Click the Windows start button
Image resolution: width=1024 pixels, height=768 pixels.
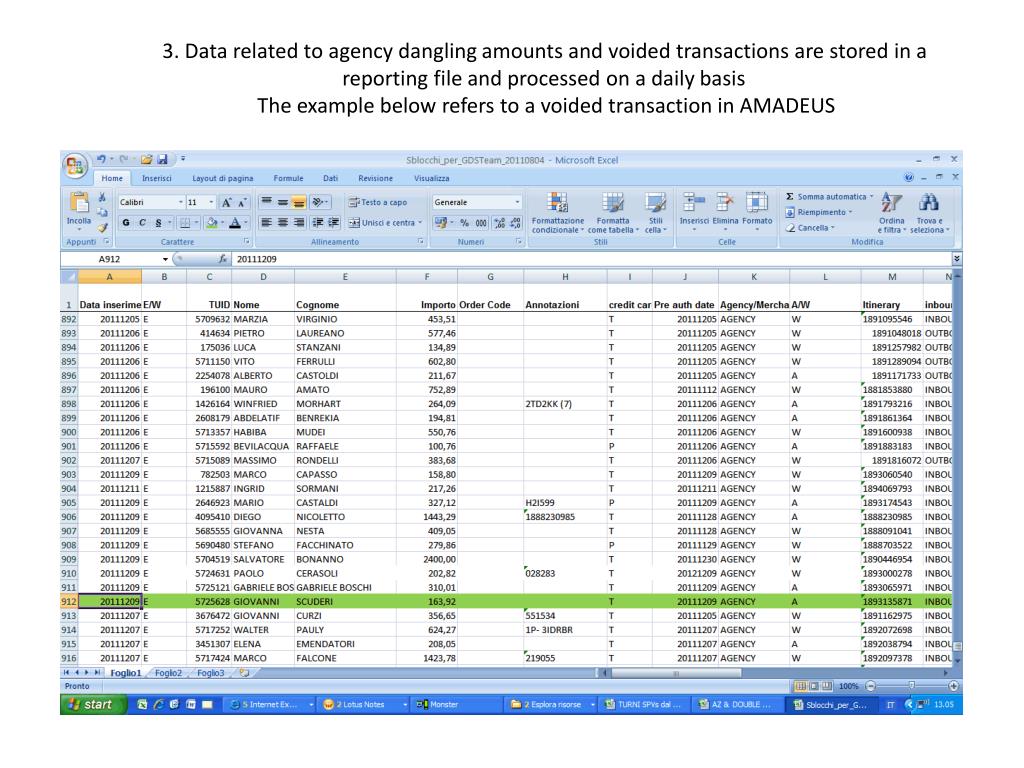click(x=93, y=705)
